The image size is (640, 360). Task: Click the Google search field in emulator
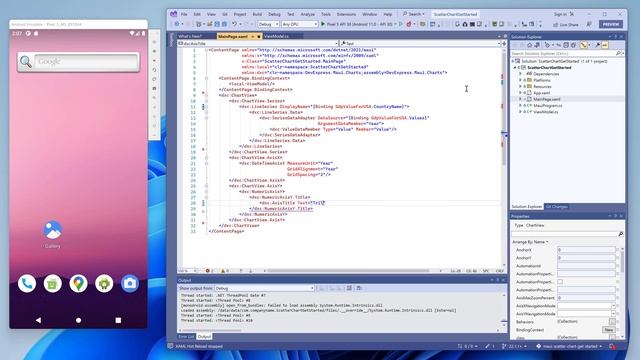(x=86, y=62)
